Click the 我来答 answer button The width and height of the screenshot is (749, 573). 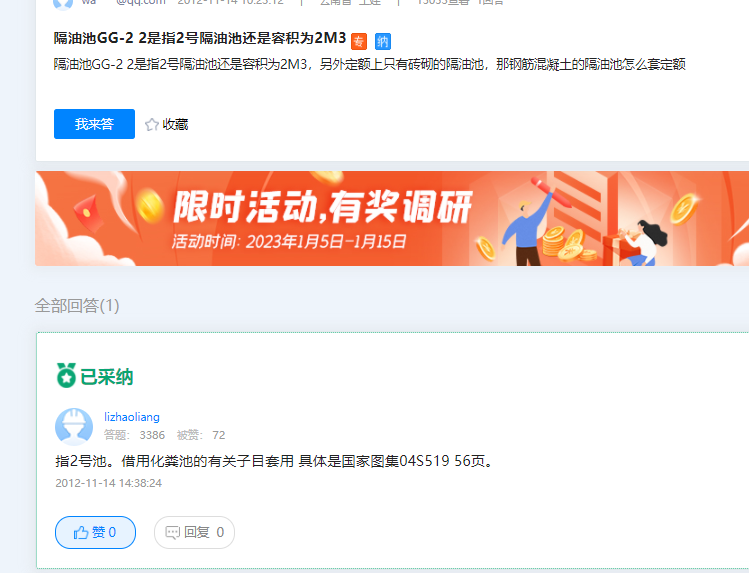[x=94, y=124]
